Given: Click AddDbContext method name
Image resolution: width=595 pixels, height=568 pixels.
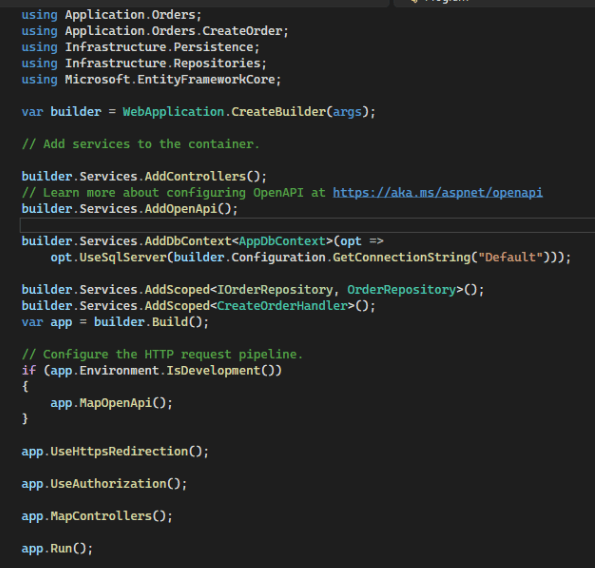Looking at the screenshot, I should click(x=188, y=241).
